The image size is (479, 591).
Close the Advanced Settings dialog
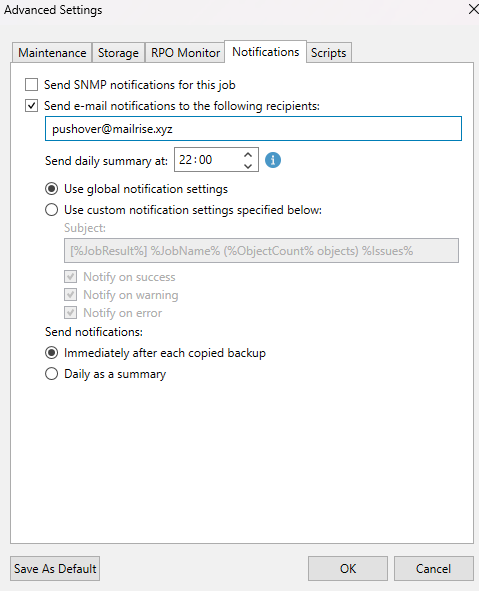point(473,9)
